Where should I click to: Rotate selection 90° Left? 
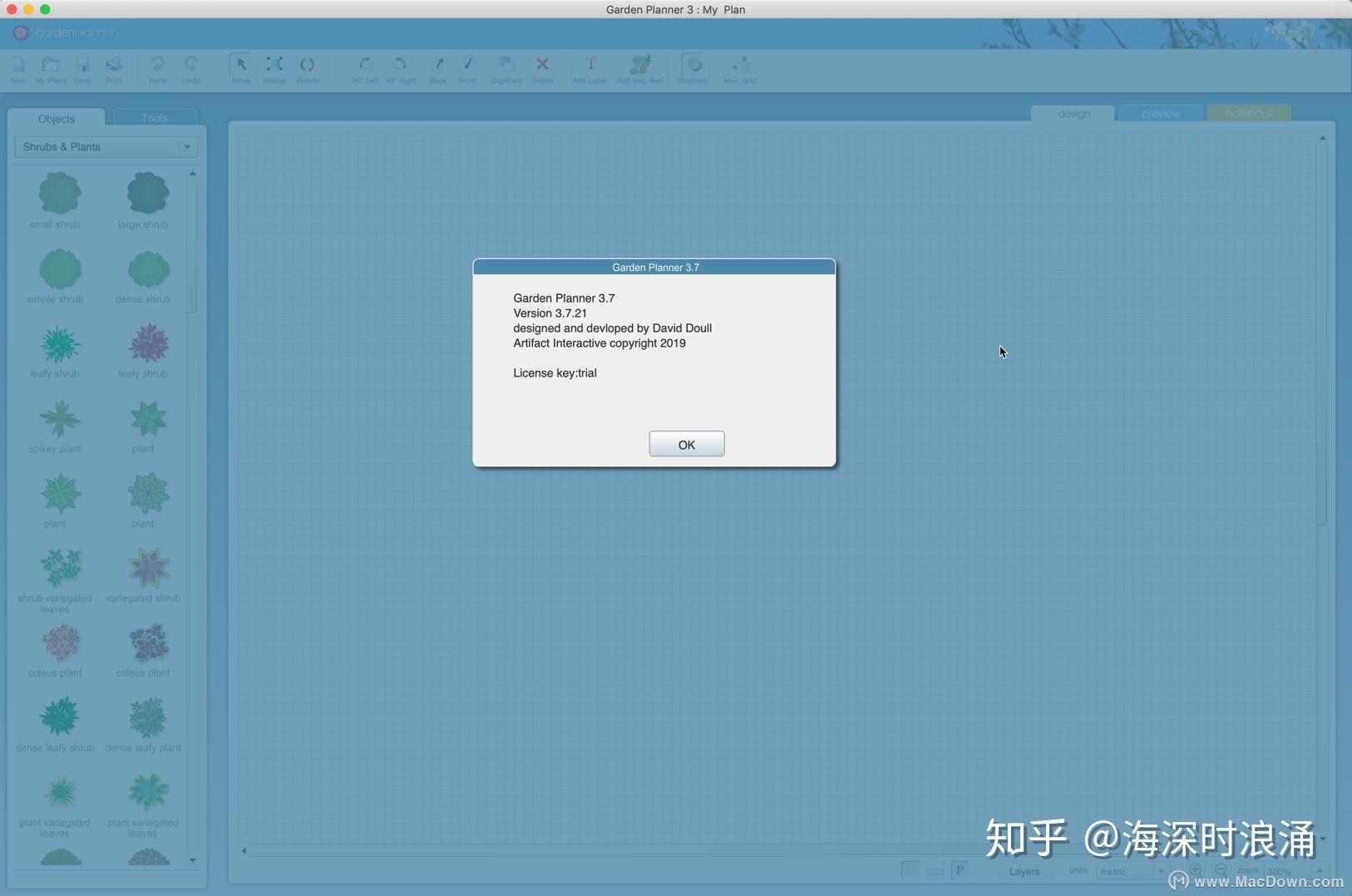pos(363,66)
